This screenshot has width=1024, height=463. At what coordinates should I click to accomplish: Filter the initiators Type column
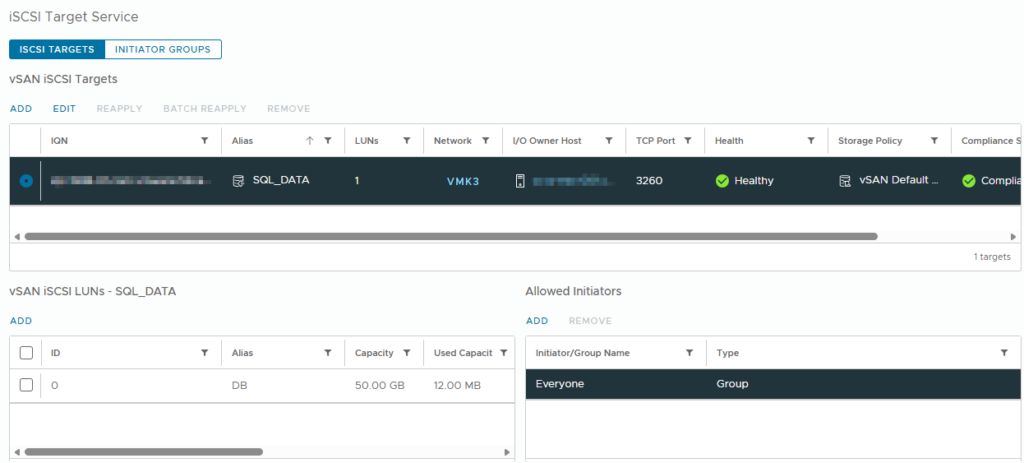1004,353
